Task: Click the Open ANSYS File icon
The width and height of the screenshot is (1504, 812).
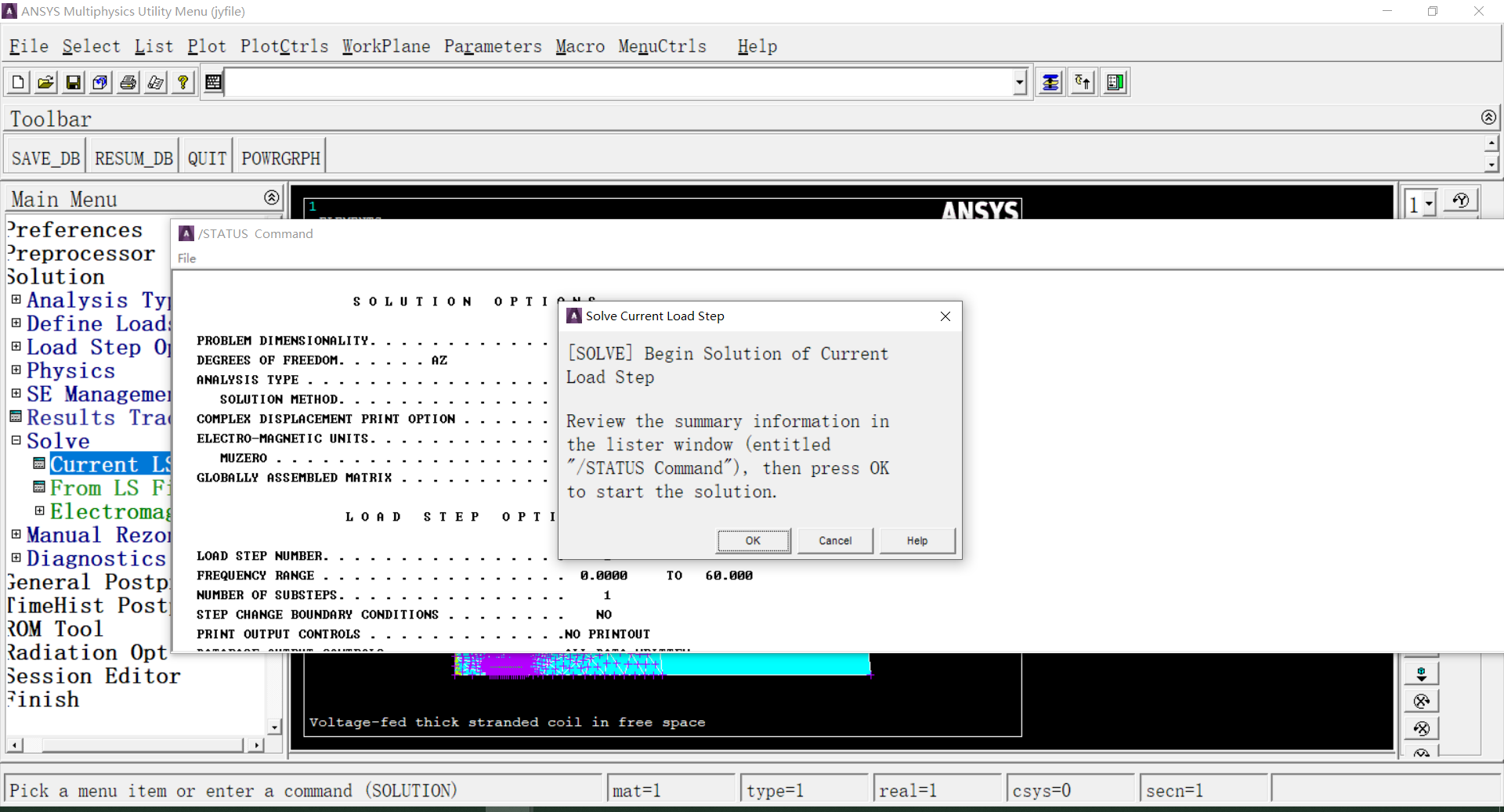Action: pyautogui.click(x=46, y=82)
